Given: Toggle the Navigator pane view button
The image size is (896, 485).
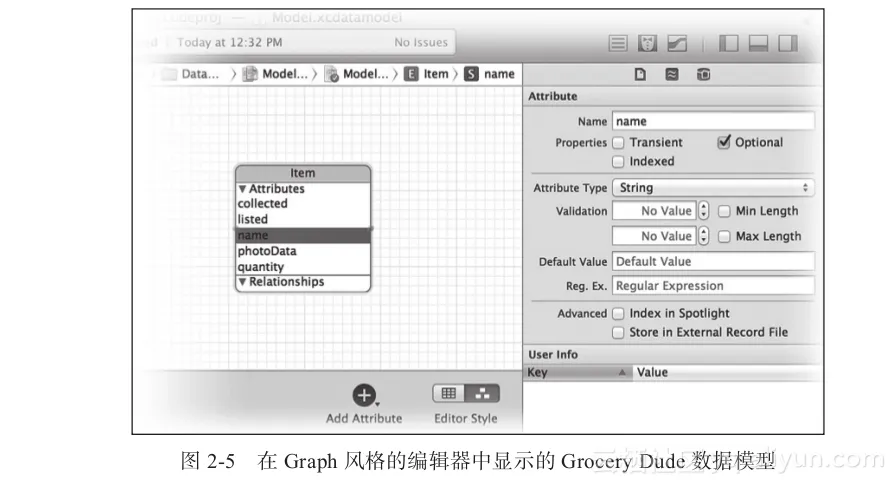Looking at the screenshot, I should (x=729, y=43).
